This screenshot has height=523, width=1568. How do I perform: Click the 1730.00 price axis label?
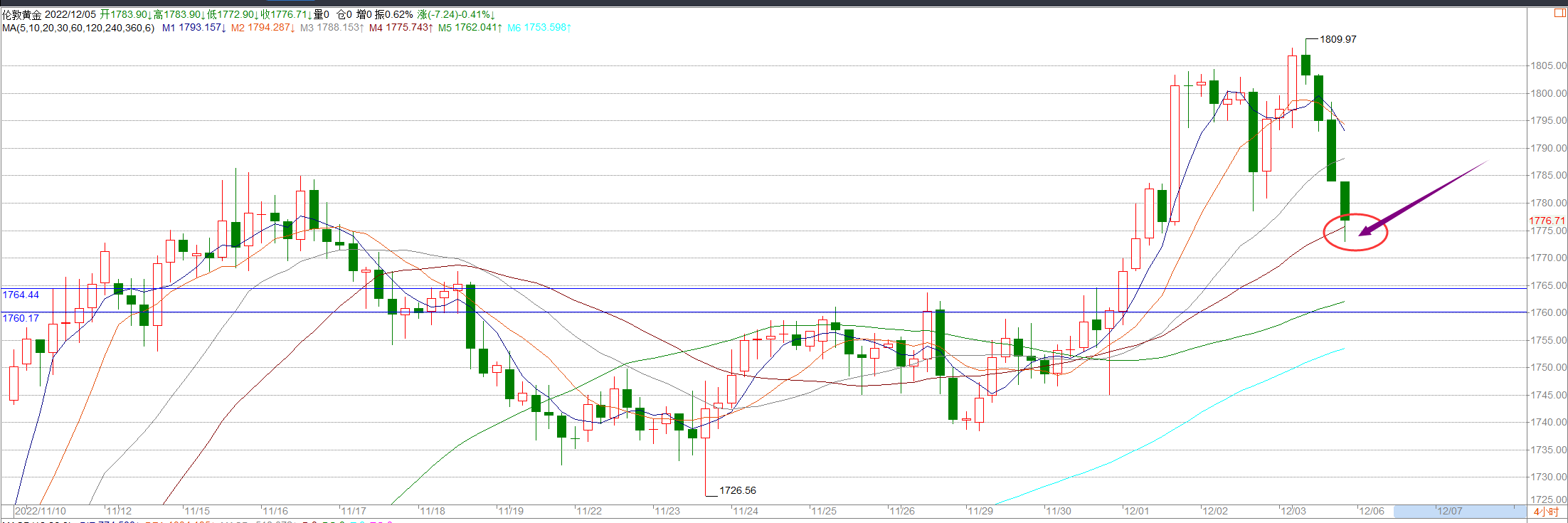pyautogui.click(x=1548, y=477)
